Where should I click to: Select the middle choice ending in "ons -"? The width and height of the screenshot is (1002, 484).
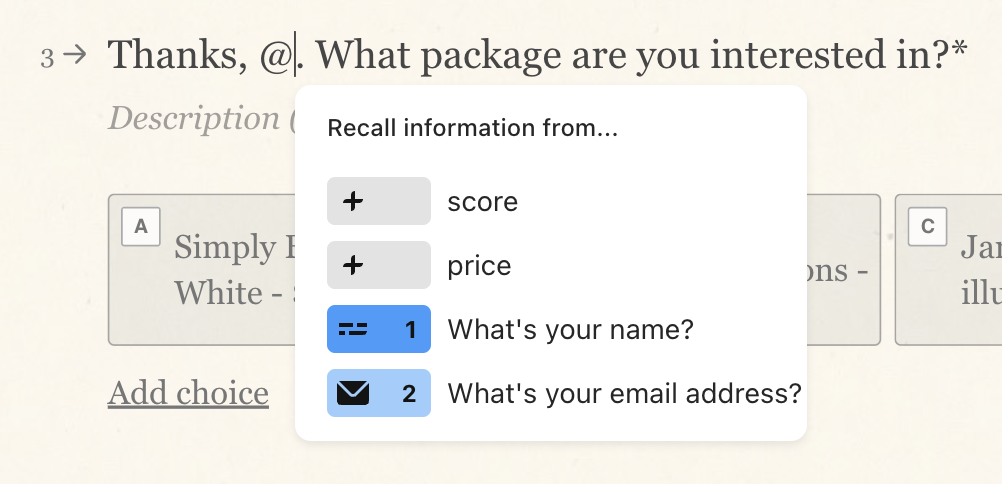point(844,270)
